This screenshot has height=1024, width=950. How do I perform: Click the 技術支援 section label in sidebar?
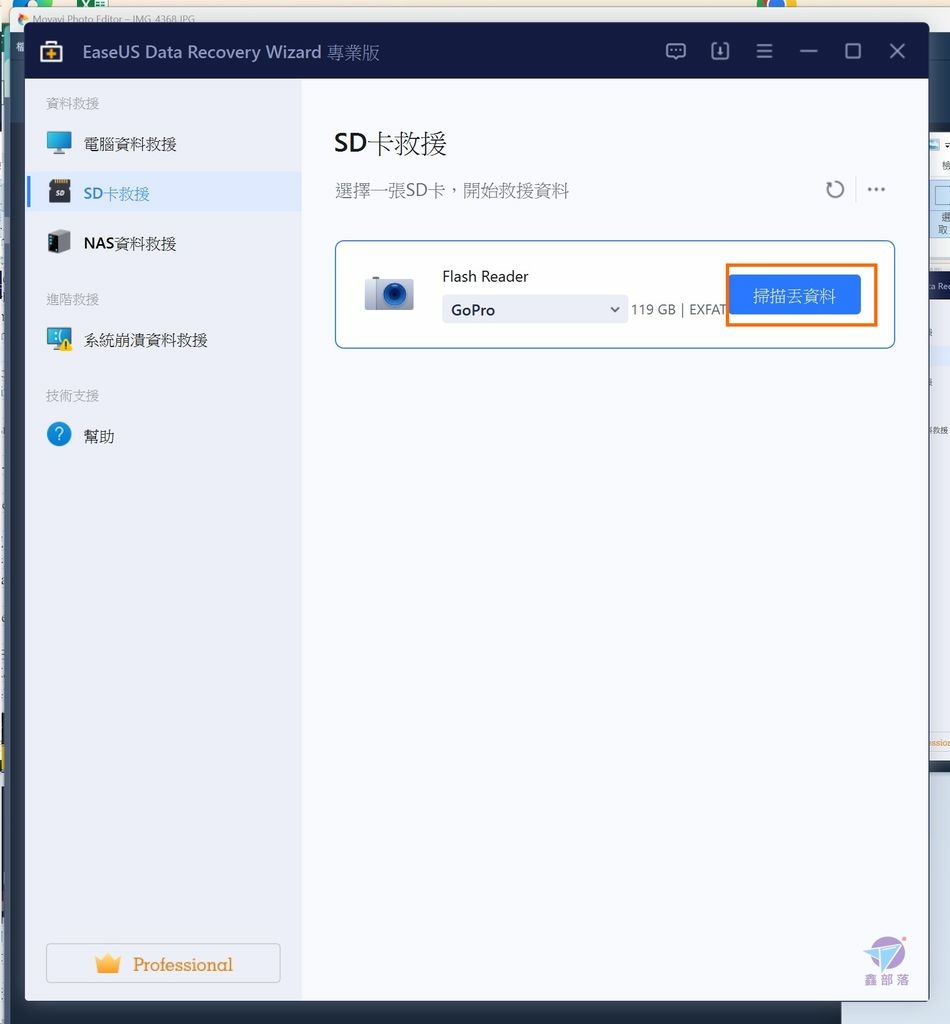click(72, 395)
